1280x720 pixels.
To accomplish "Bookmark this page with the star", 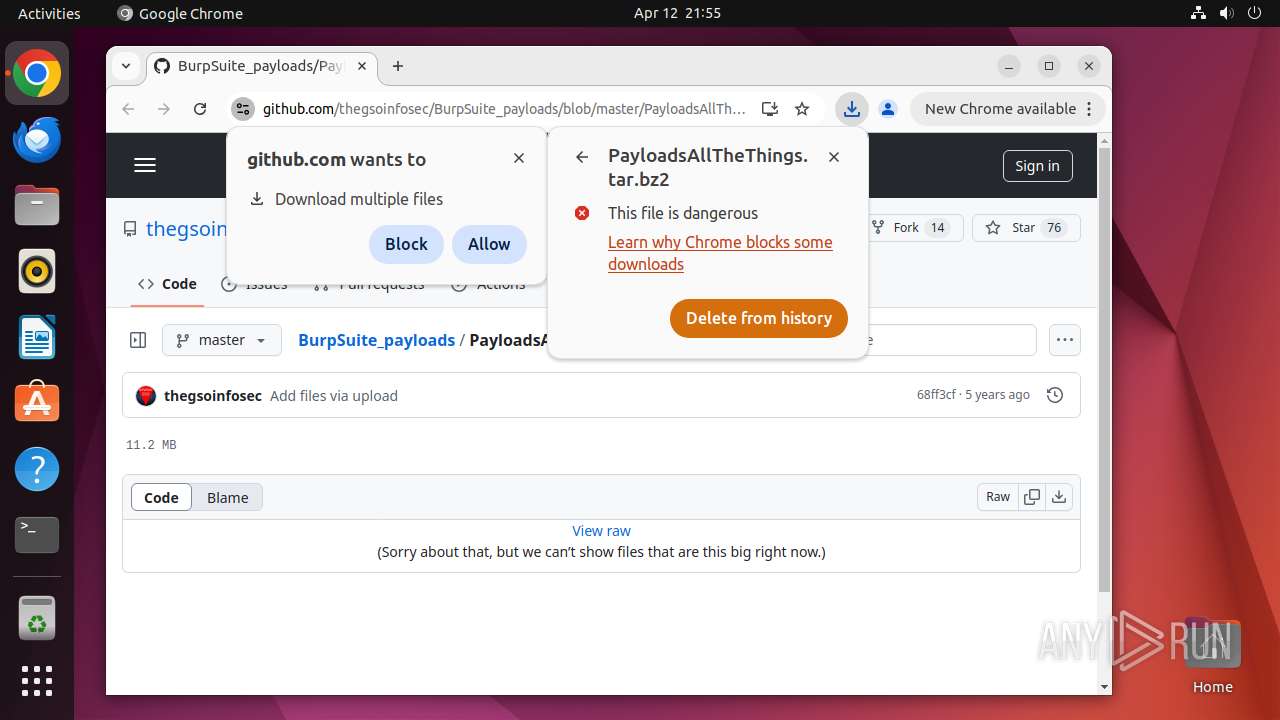I will tap(802, 109).
